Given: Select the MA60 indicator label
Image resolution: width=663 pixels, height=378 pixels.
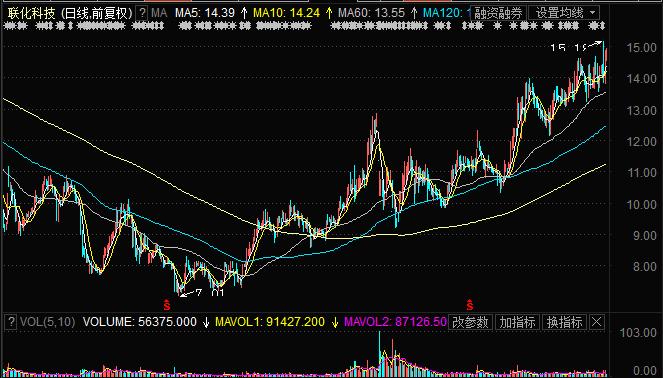Looking at the screenshot, I should tap(371, 13).
